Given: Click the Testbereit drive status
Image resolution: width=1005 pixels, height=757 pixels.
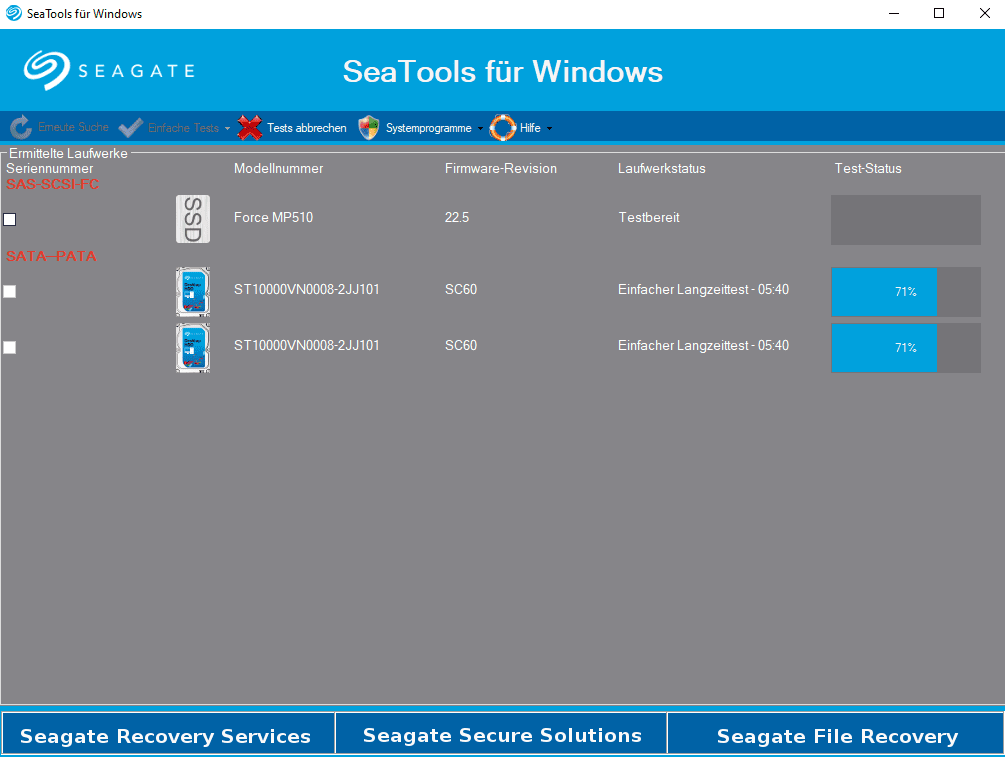Looking at the screenshot, I should pos(649,217).
